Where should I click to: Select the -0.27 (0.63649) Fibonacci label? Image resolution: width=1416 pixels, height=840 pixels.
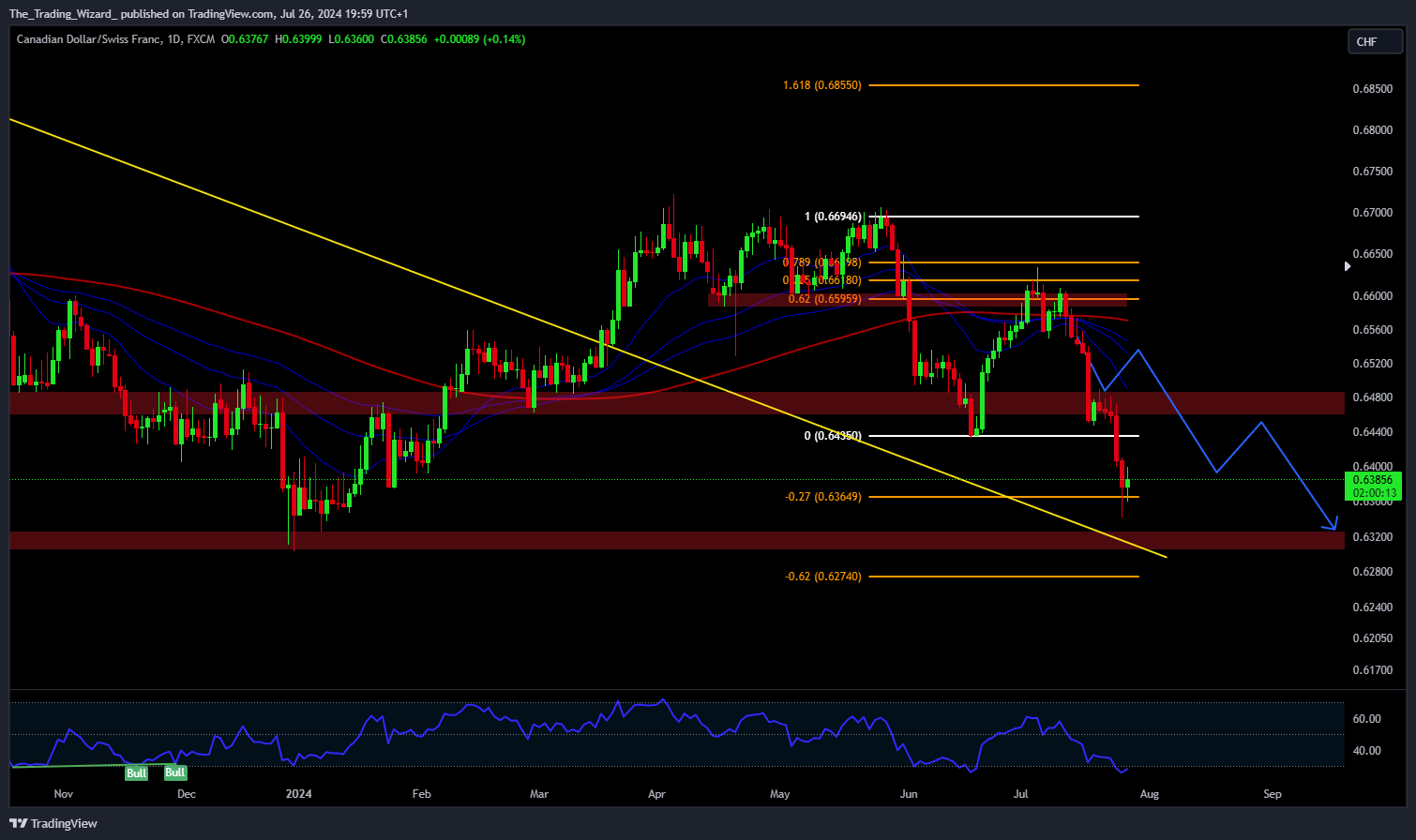click(822, 497)
